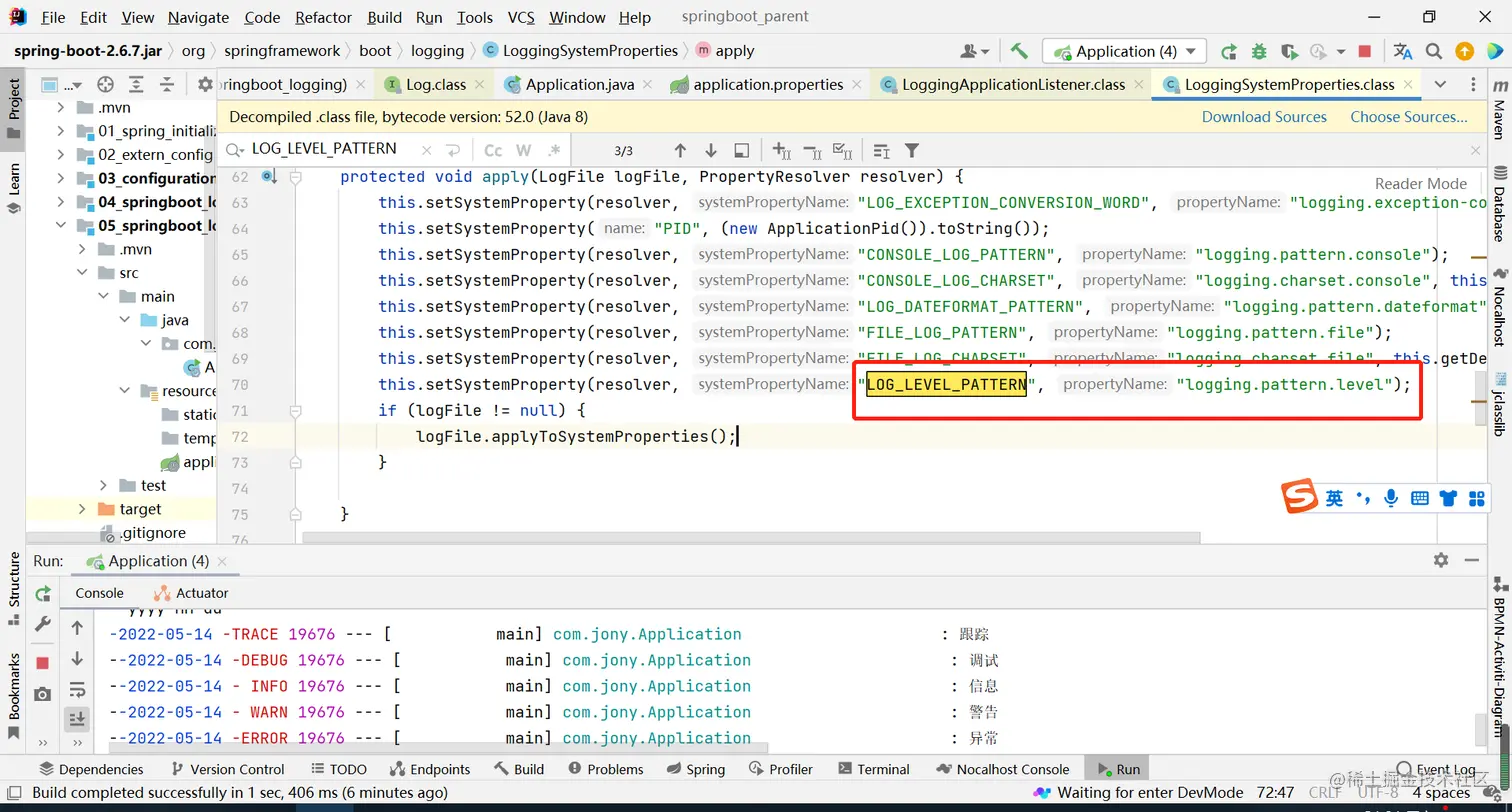Go to previous search occurrence
1512x812 pixels.
pyautogui.click(x=680, y=151)
